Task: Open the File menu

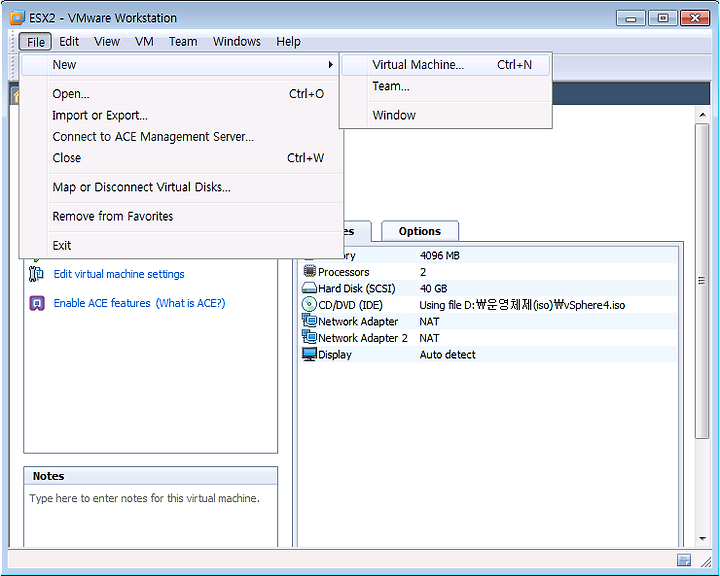Action: pos(35,42)
